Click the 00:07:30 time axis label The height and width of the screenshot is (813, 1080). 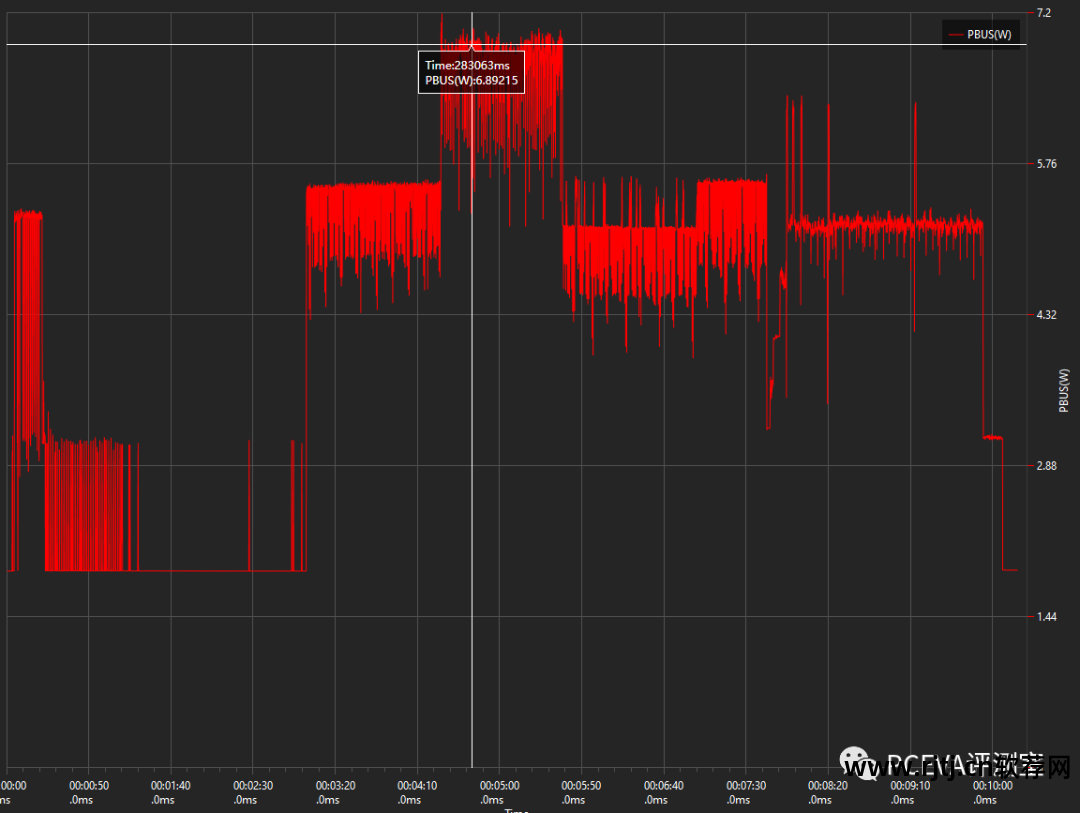click(746, 787)
